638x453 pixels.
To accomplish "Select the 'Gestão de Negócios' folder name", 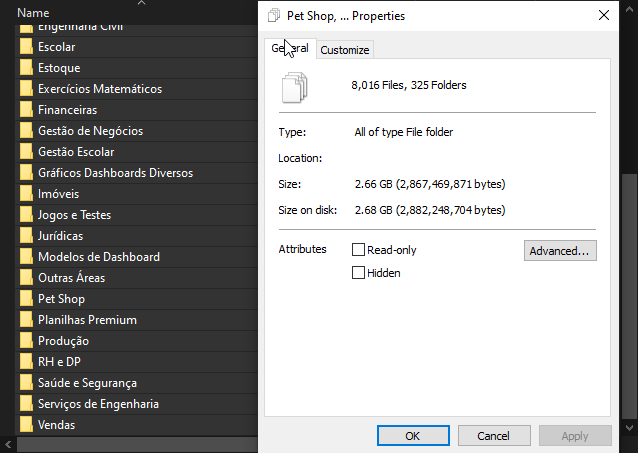I will pyautogui.click(x=91, y=131).
